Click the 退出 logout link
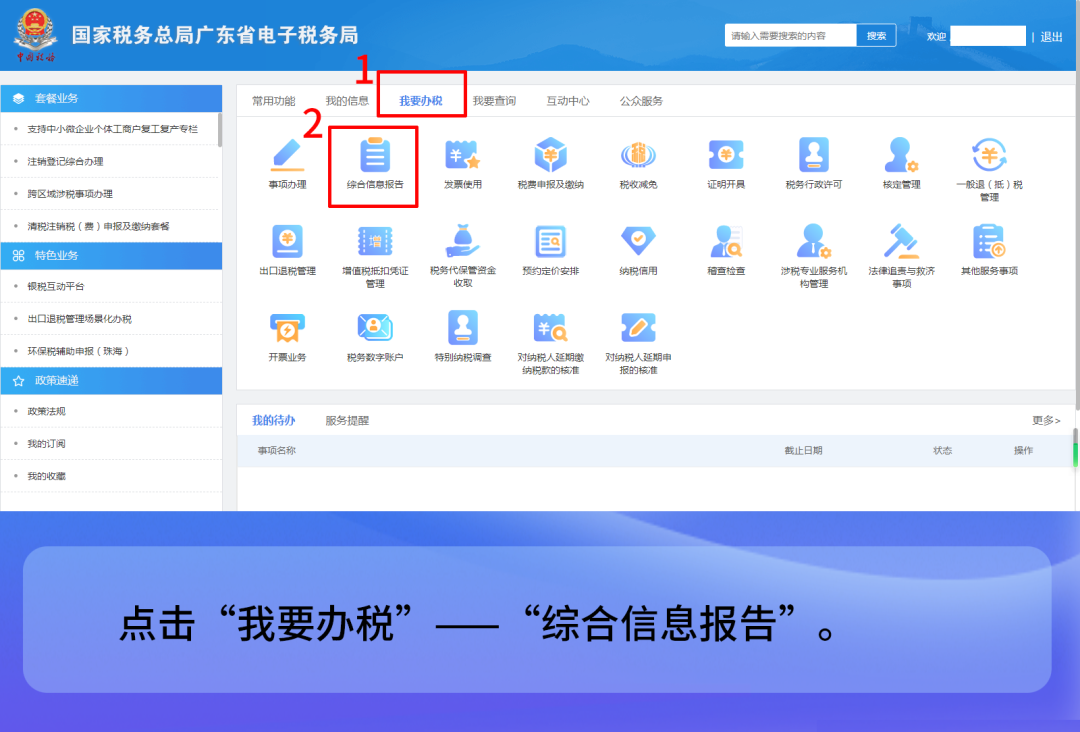 tap(1051, 37)
